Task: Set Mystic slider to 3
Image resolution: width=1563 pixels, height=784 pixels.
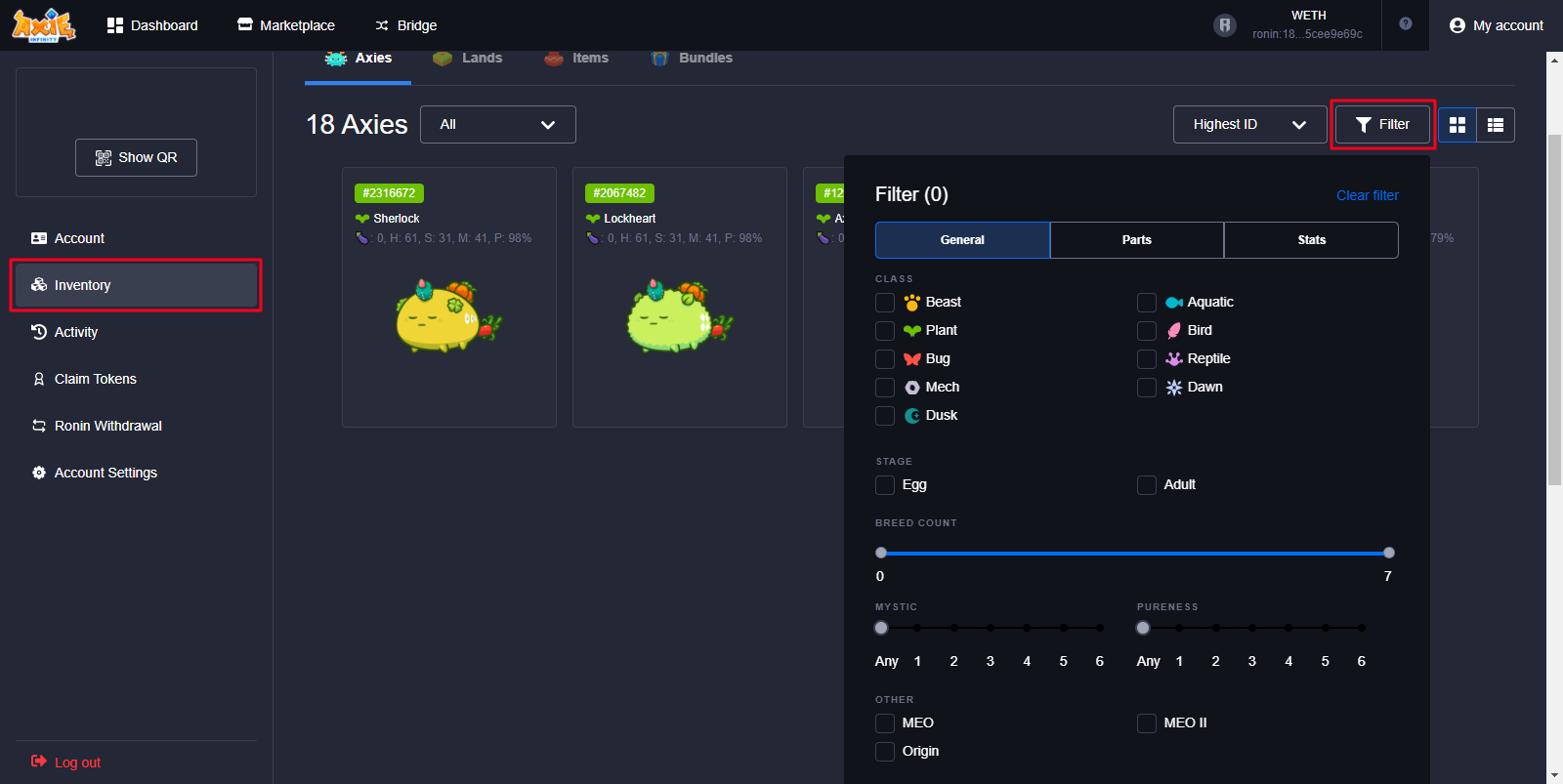Action: point(991,628)
